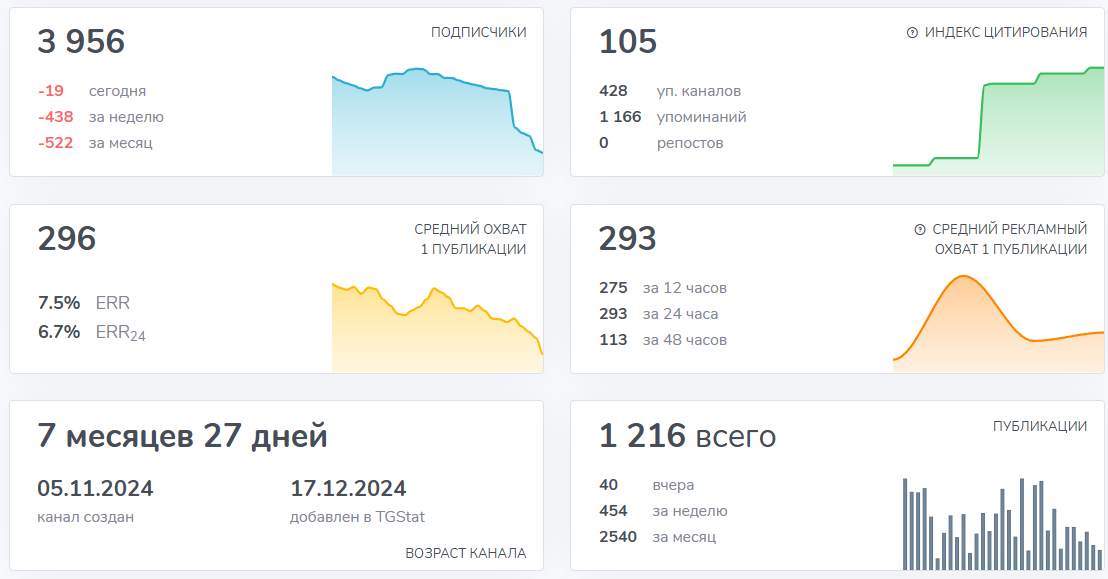This screenshot has width=1108, height=579.
Task: Click help icon next to СРЕДНИЙ РЕКЛАМНЫЙ ОХВАТ
Action: tap(919, 230)
